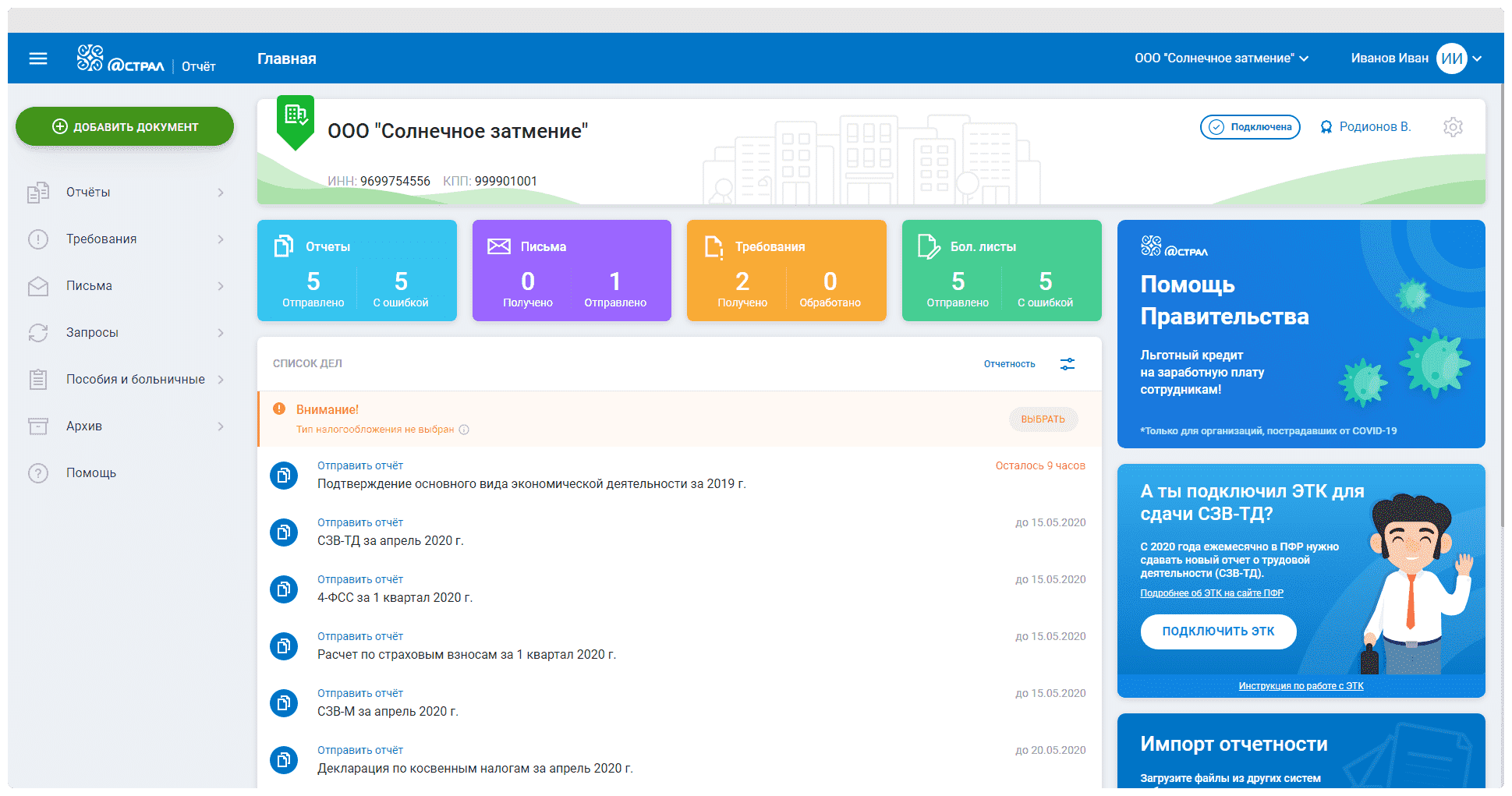
Task: Open the Отчёты menu item
Action: tap(125, 193)
